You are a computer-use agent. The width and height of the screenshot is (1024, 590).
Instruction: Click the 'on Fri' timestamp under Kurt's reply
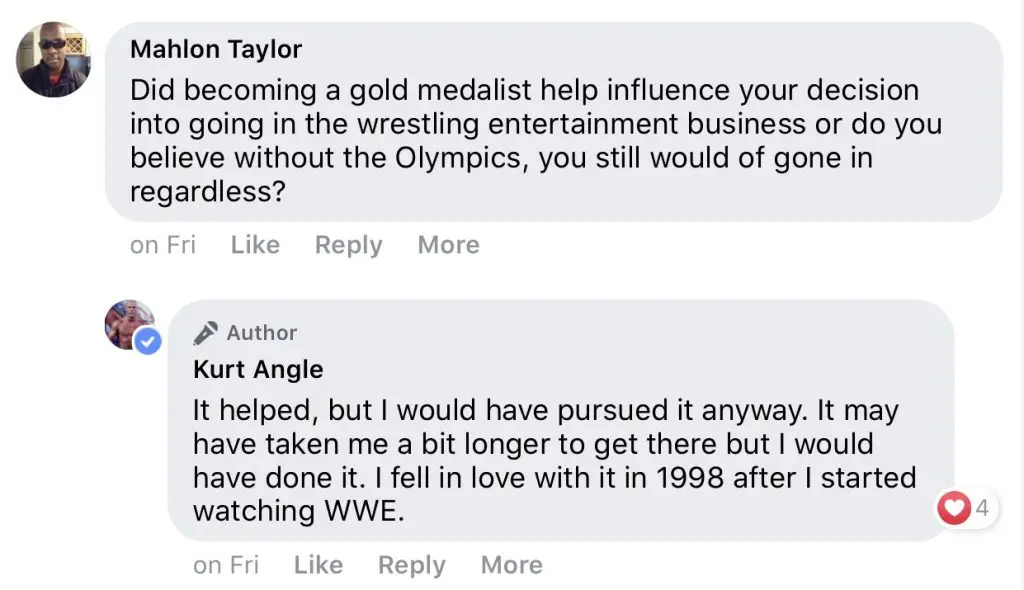pyautogui.click(x=226, y=565)
